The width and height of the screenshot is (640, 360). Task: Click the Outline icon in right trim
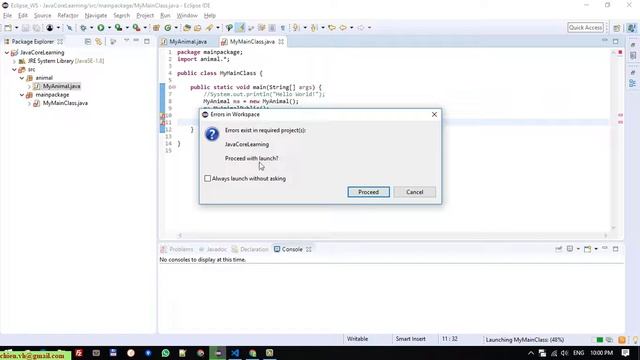[x=633, y=83]
